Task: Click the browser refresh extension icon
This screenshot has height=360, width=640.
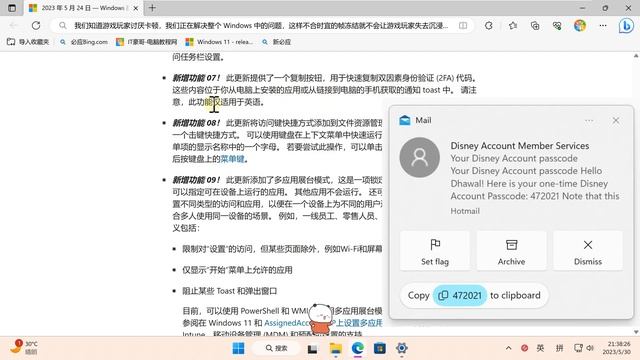Action: click(489, 26)
